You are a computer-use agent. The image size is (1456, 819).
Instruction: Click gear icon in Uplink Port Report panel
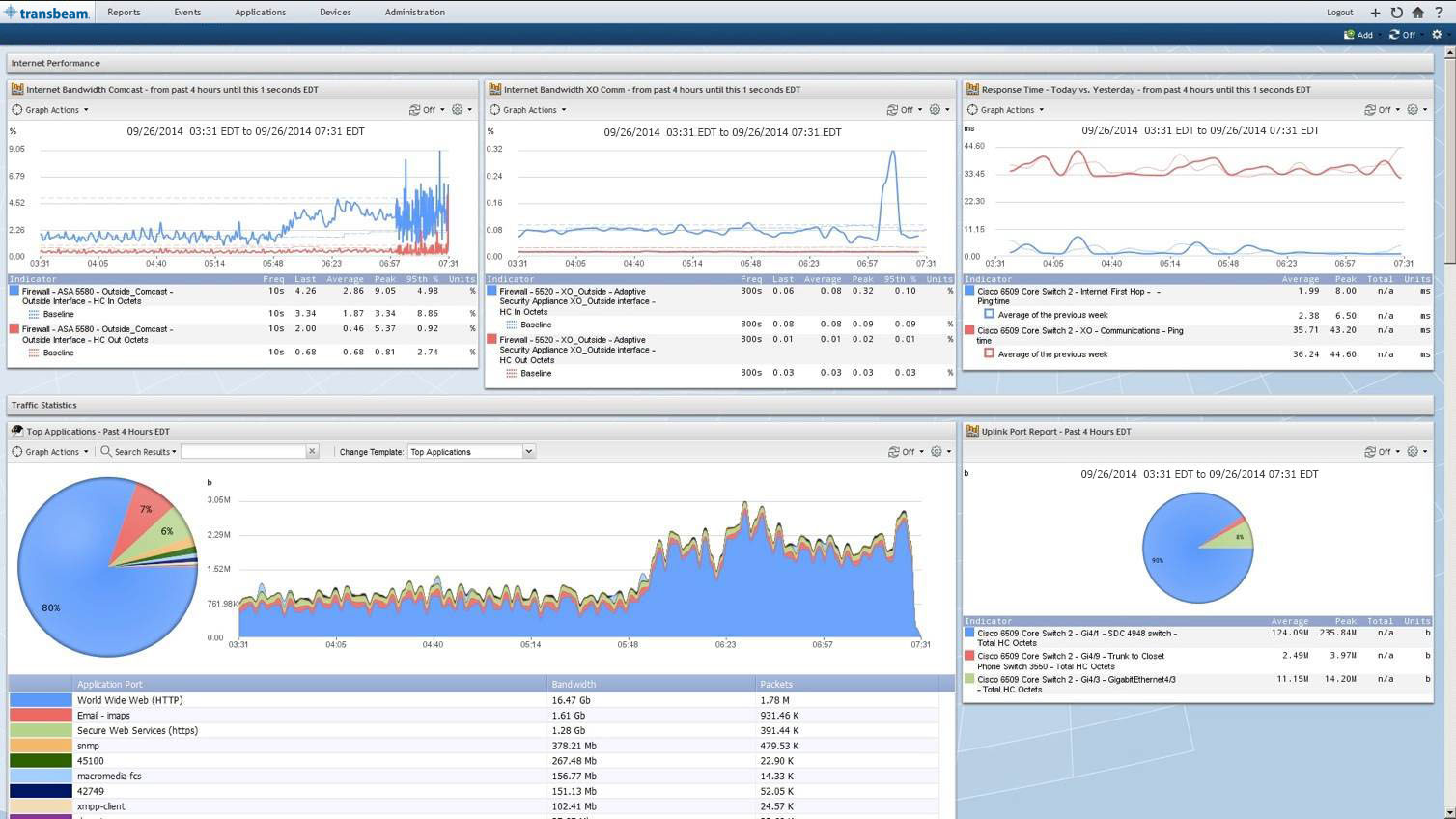click(x=1413, y=452)
